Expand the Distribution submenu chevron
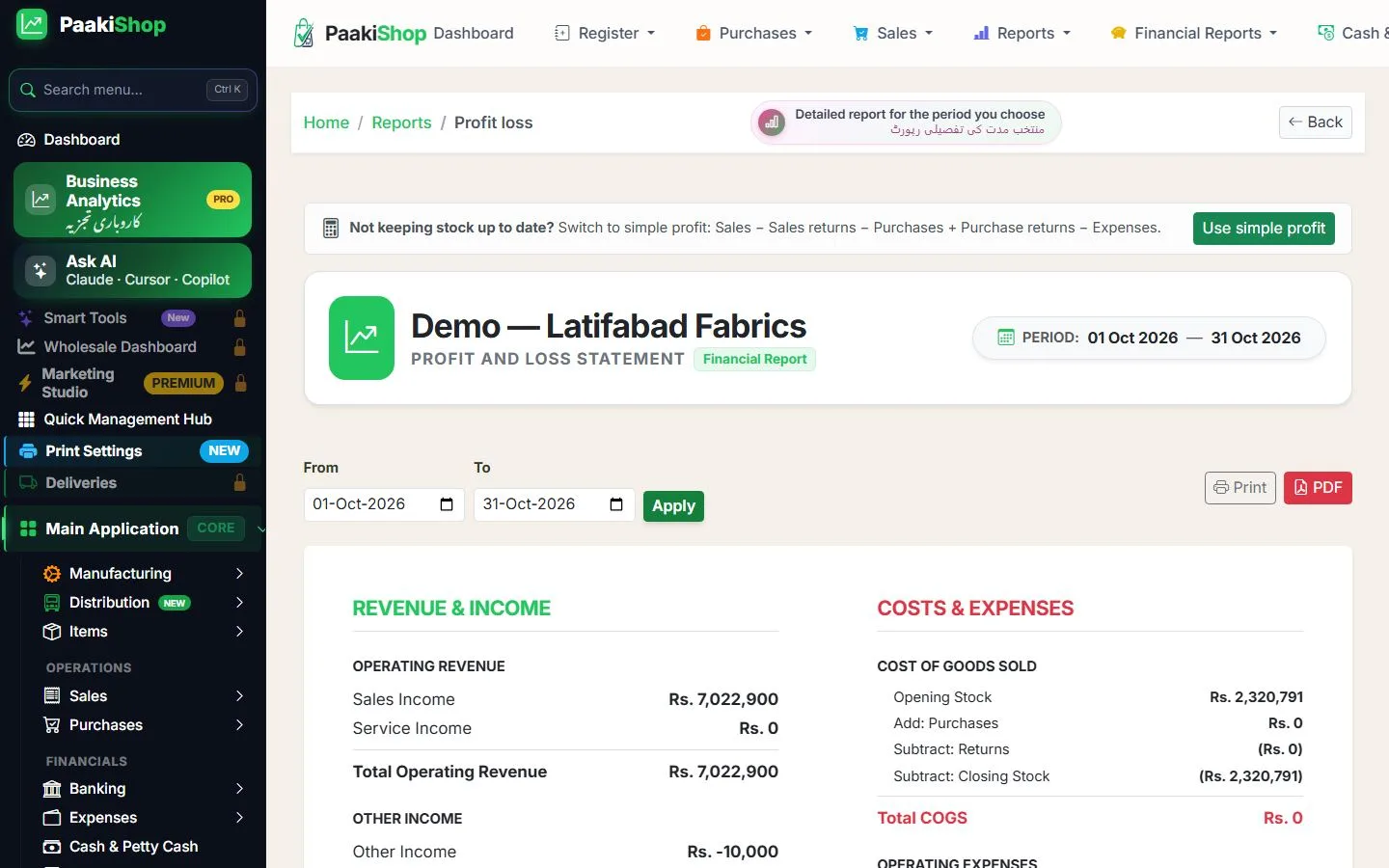Image resolution: width=1389 pixels, height=868 pixels. pos(239,603)
